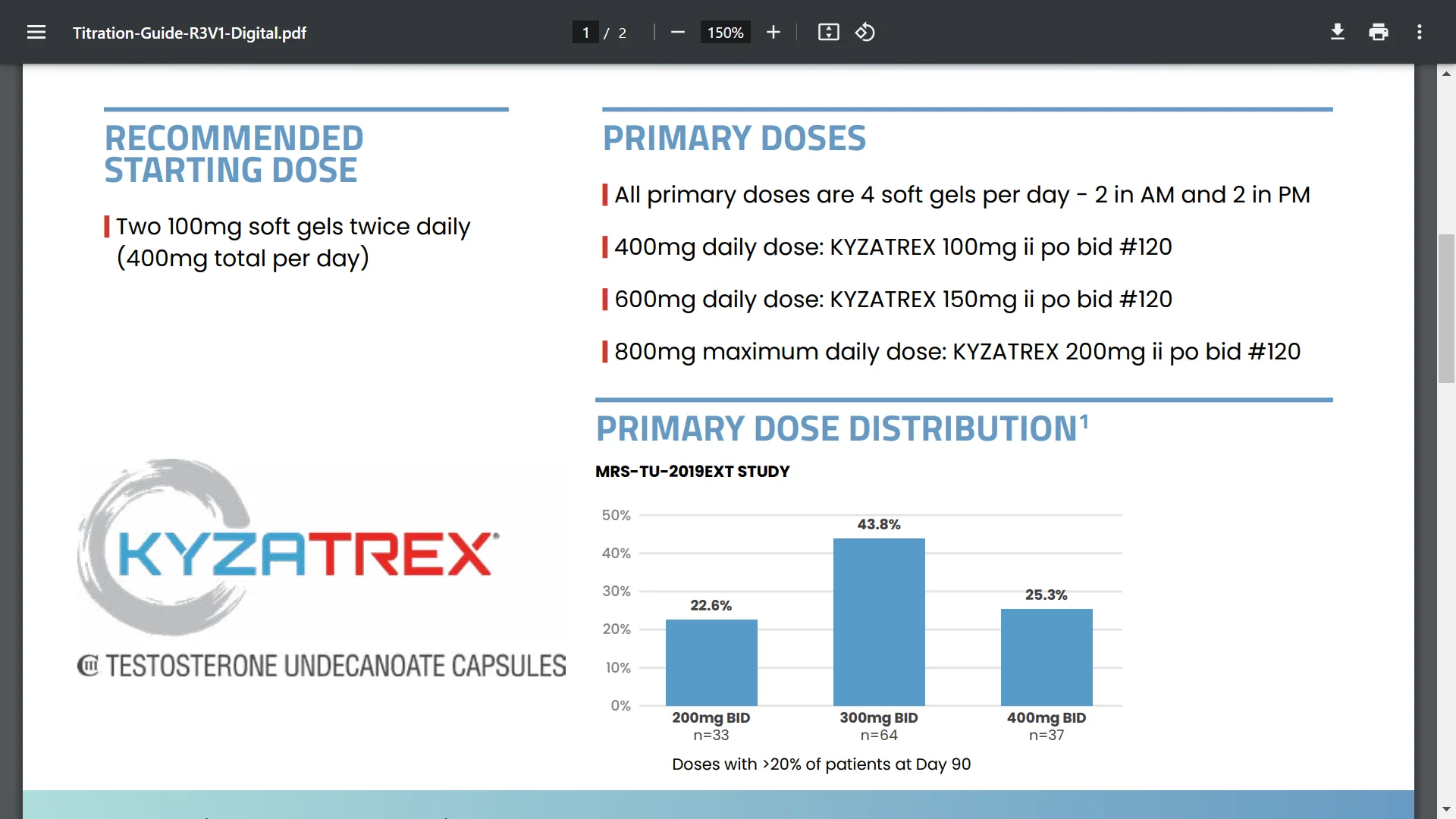Click the 400mg BID chart bar

pyautogui.click(x=1046, y=657)
